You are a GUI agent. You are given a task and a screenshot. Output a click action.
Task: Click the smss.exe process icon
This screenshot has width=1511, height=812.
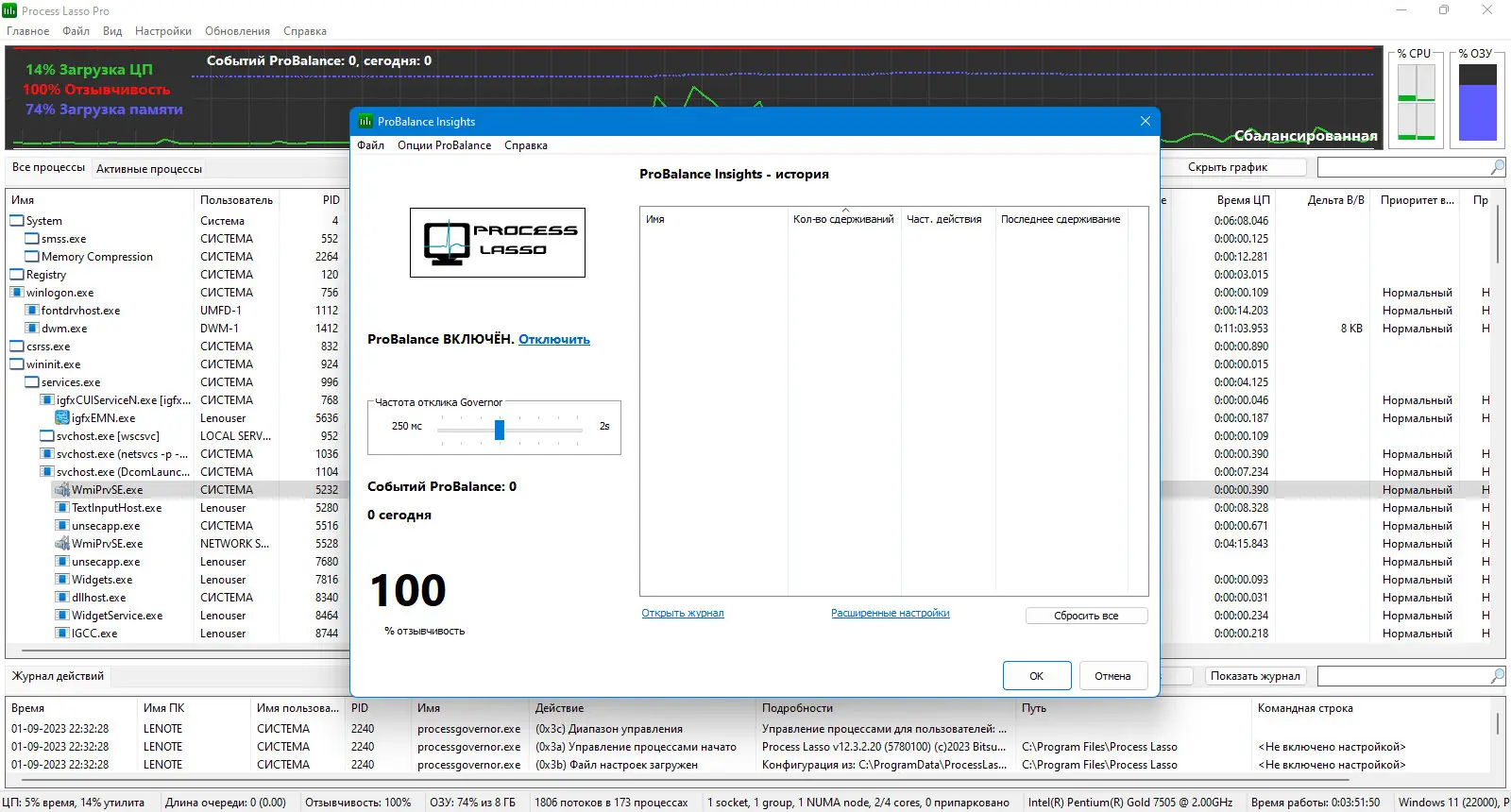32,239
